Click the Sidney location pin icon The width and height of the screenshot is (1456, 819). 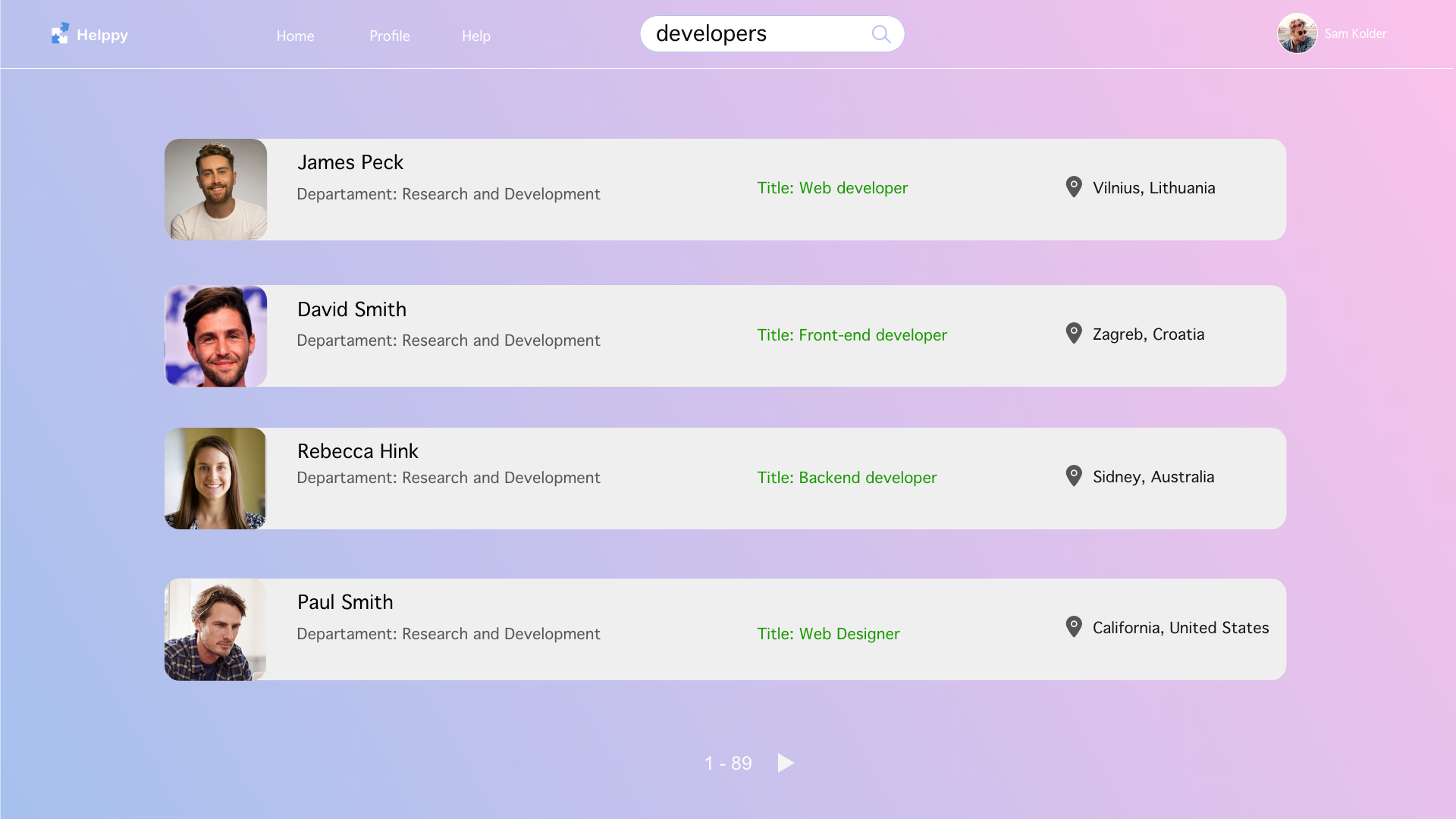pyautogui.click(x=1073, y=475)
